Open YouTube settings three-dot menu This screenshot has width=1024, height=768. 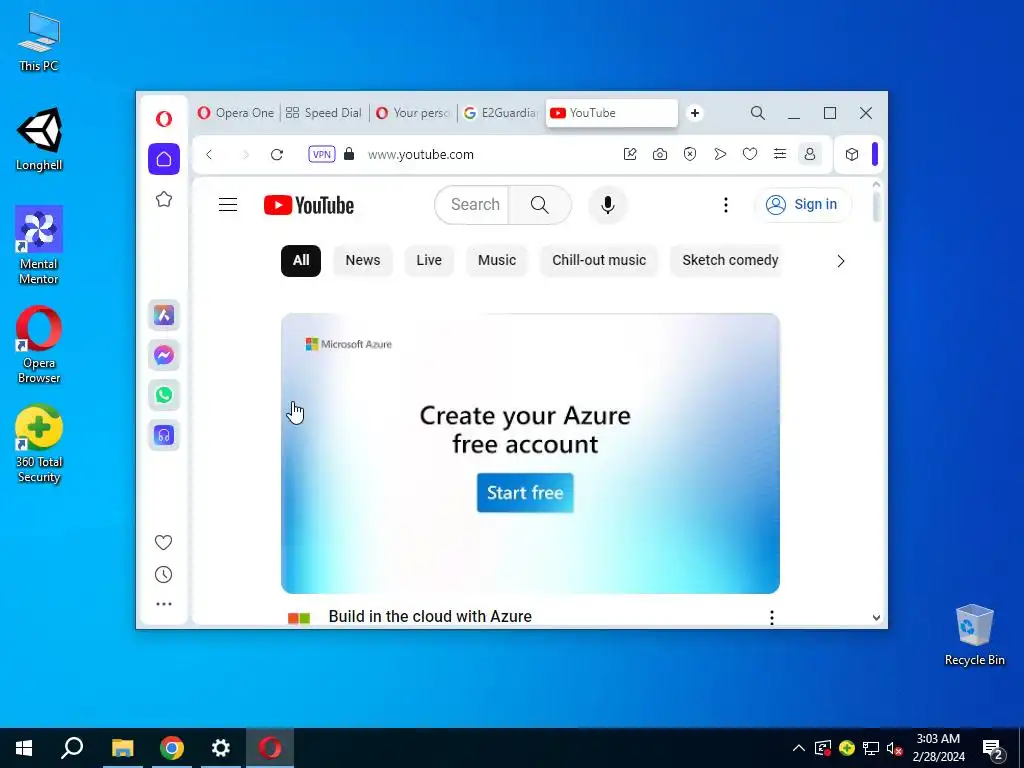(726, 205)
